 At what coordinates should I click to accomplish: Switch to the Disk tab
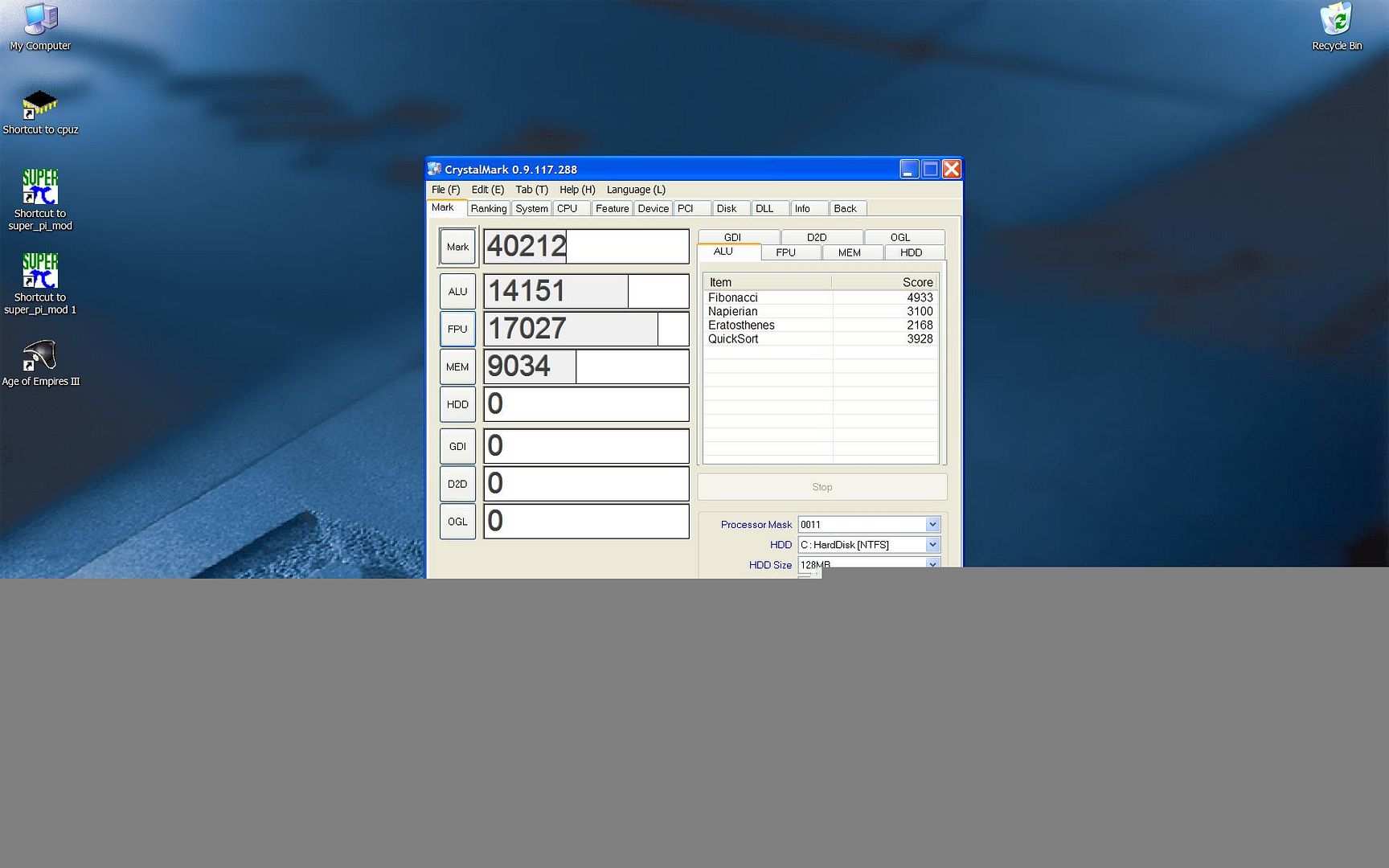731,208
